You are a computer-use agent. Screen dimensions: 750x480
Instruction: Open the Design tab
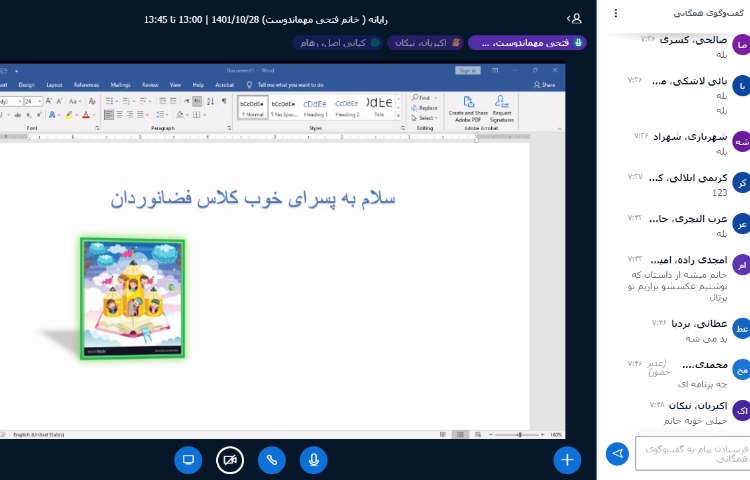click(27, 85)
